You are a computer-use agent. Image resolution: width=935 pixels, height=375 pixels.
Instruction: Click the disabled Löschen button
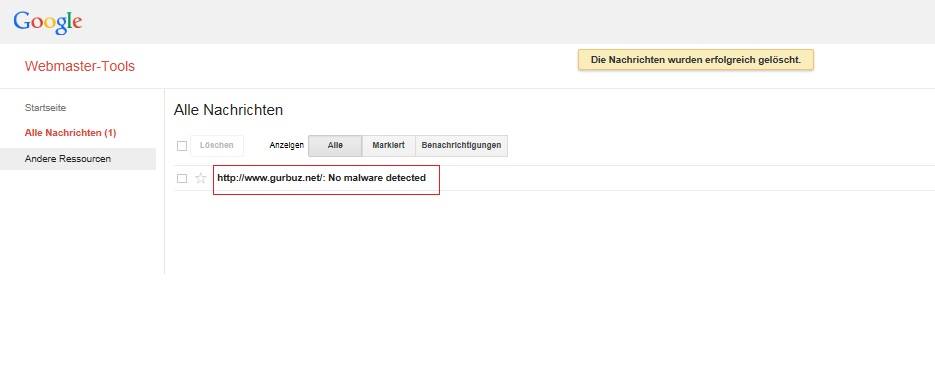tap(217, 145)
